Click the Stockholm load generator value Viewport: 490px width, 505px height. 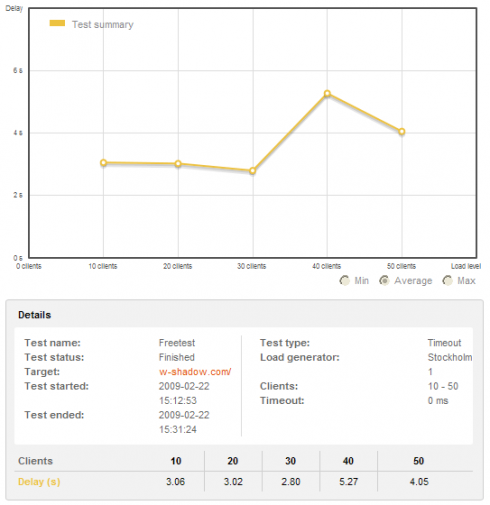[450, 357]
